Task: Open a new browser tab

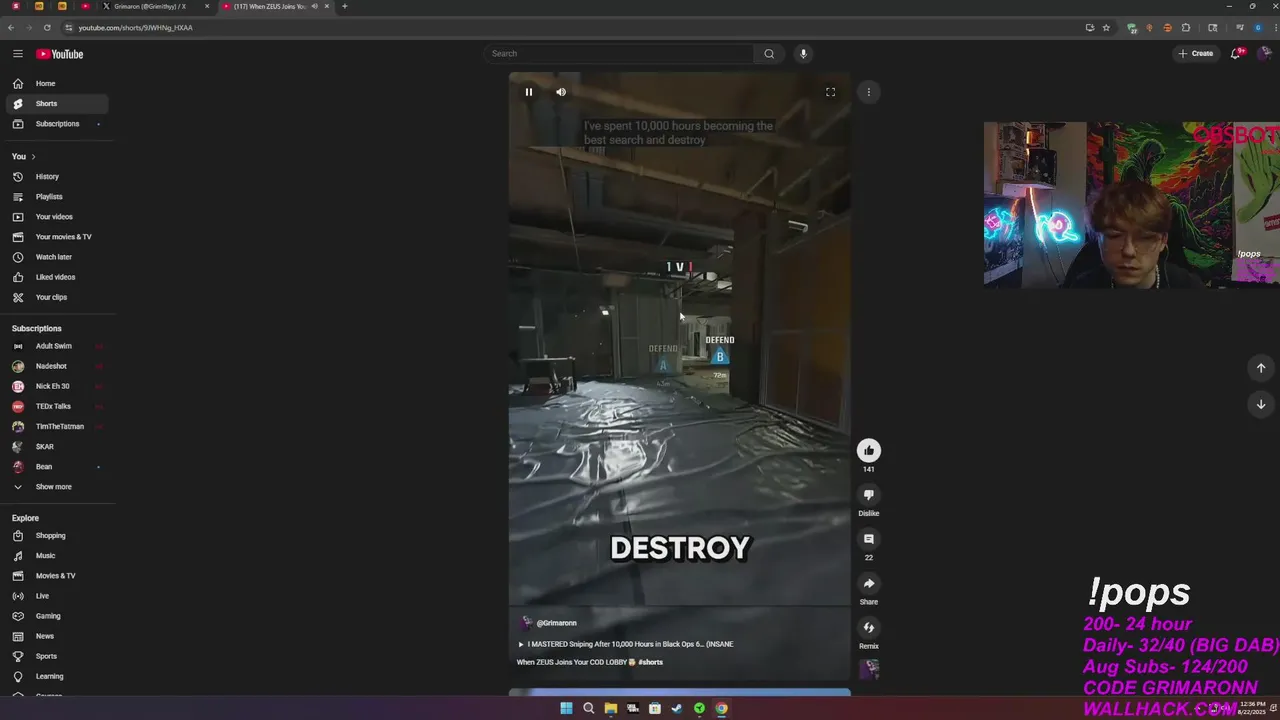Action: pos(345,6)
